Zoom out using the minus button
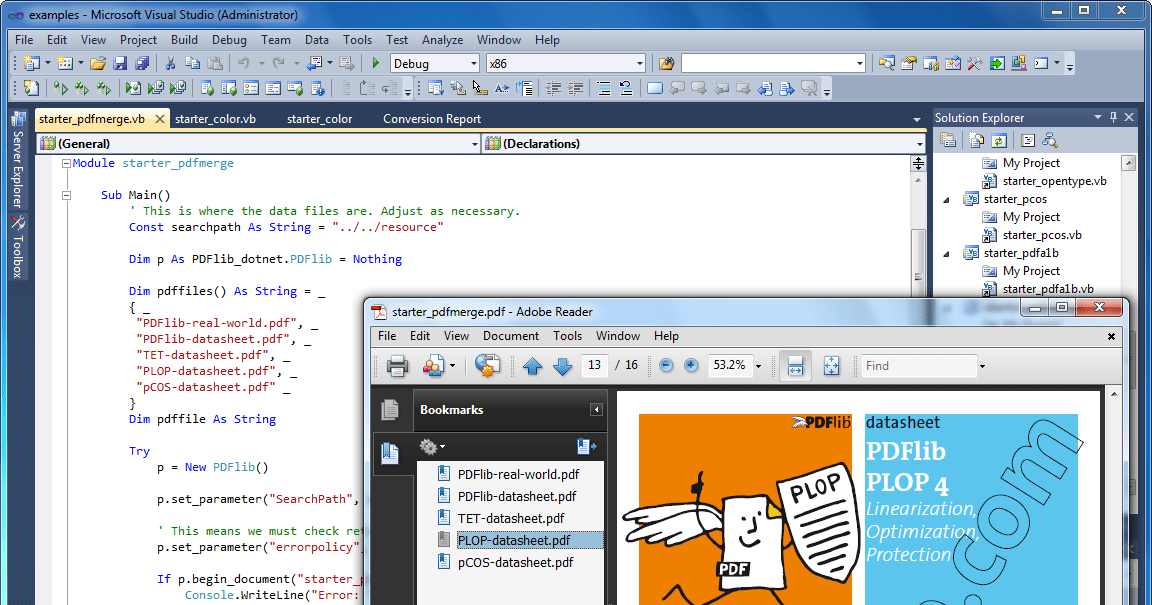The height and width of the screenshot is (605, 1152). pos(666,365)
